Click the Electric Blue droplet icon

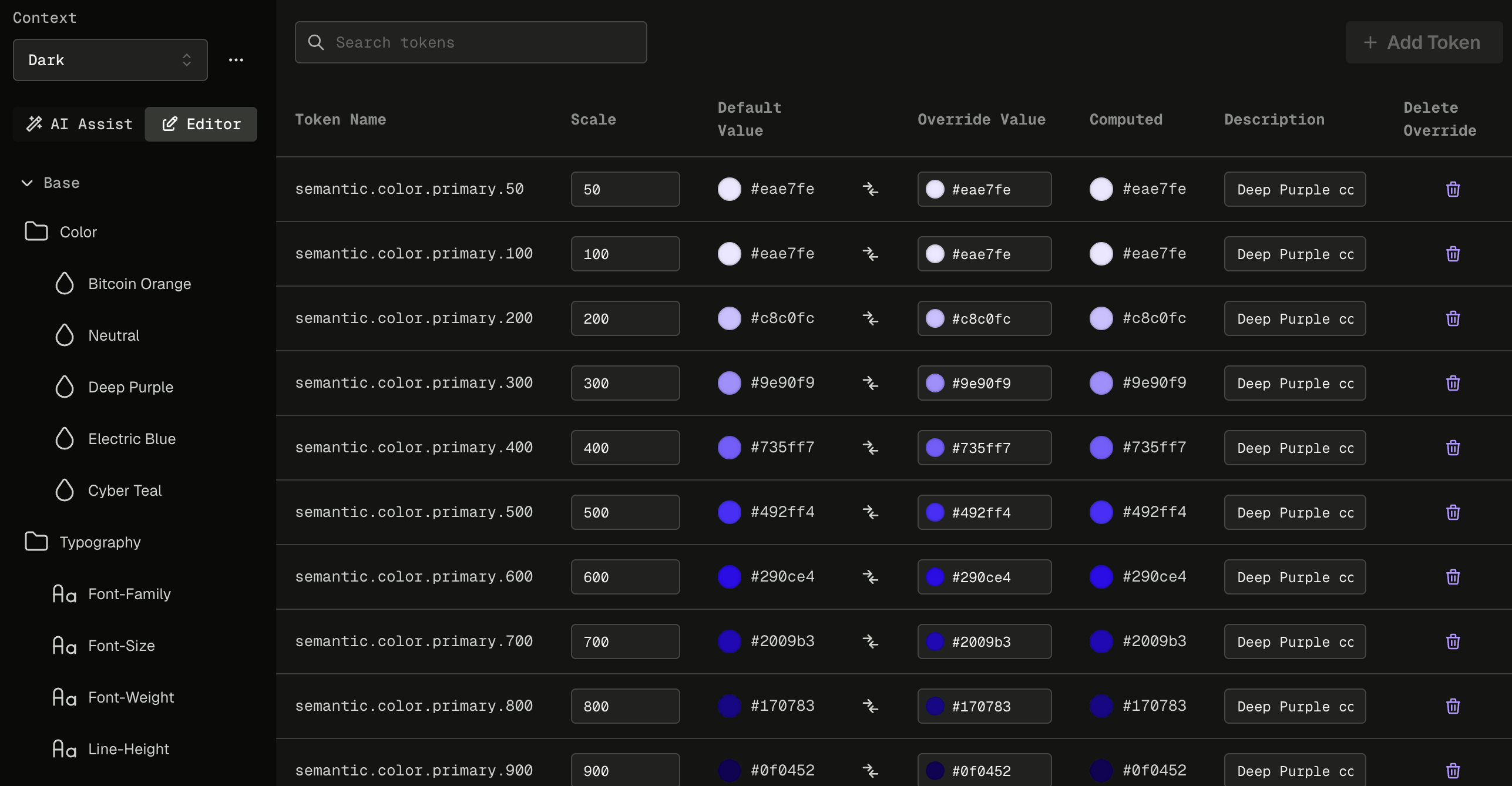coord(65,438)
